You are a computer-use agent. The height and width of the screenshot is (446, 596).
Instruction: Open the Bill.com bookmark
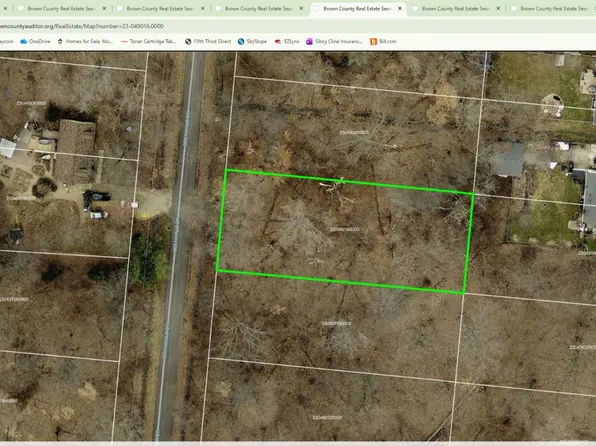(x=384, y=41)
